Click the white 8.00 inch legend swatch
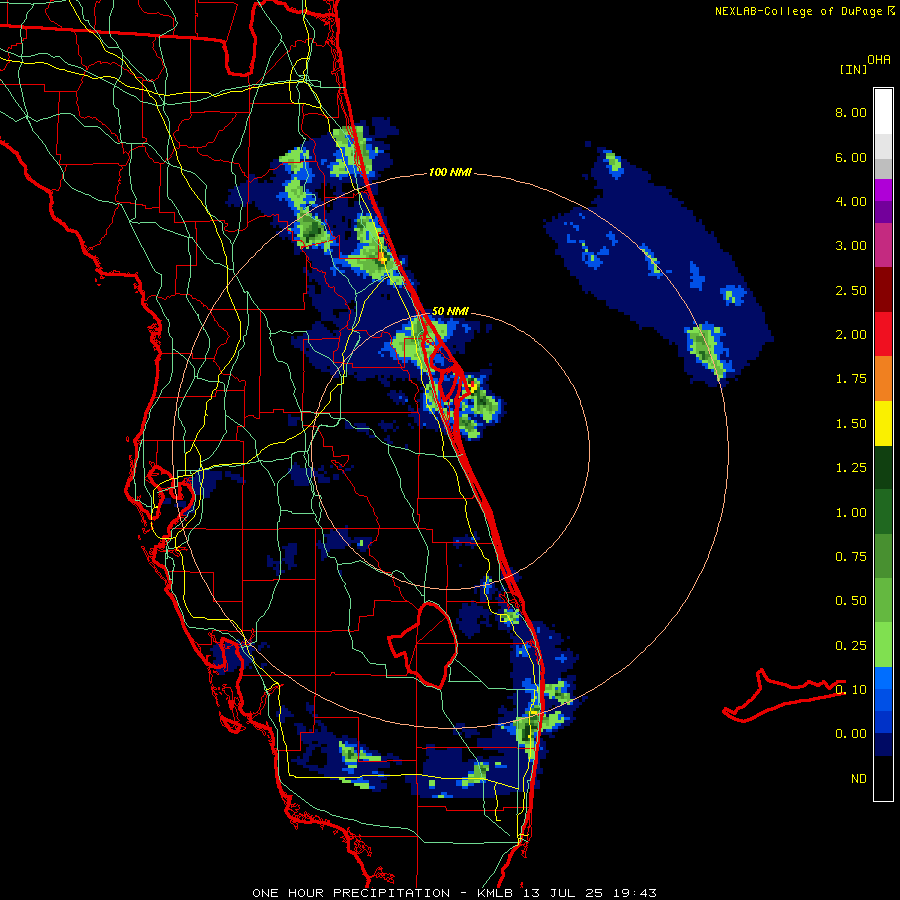The width and height of the screenshot is (900, 900). [883, 111]
